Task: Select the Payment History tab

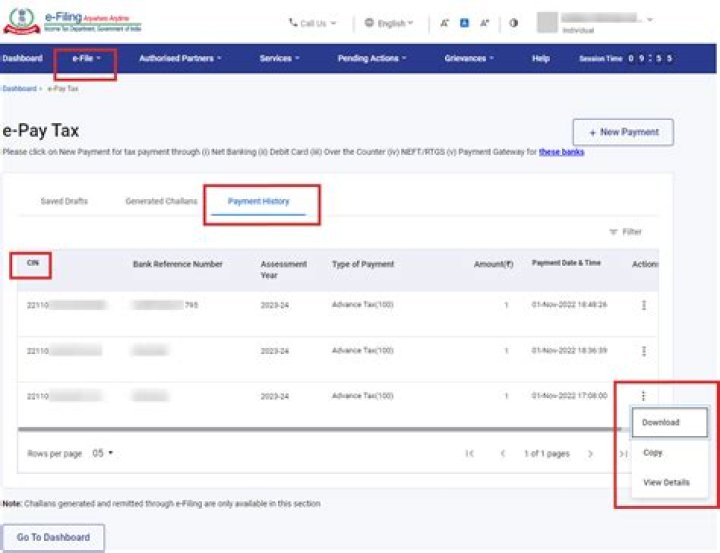Action: (259, 201)
